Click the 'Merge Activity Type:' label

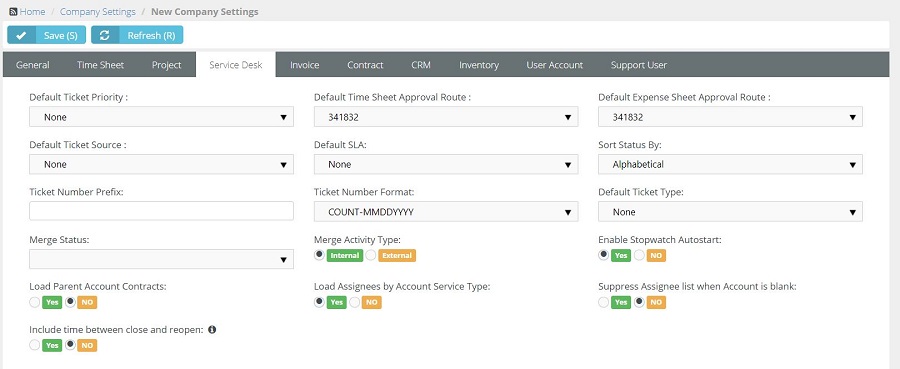click(357, 239)
